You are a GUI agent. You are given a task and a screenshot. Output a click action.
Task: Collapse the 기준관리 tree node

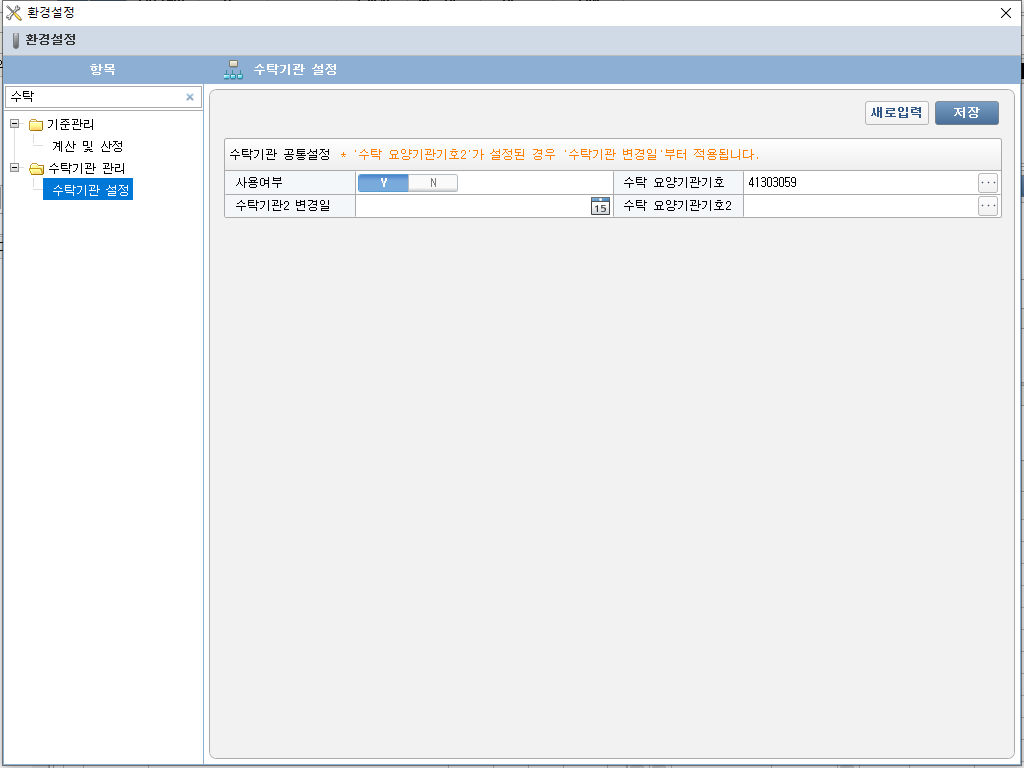[14, 124]
